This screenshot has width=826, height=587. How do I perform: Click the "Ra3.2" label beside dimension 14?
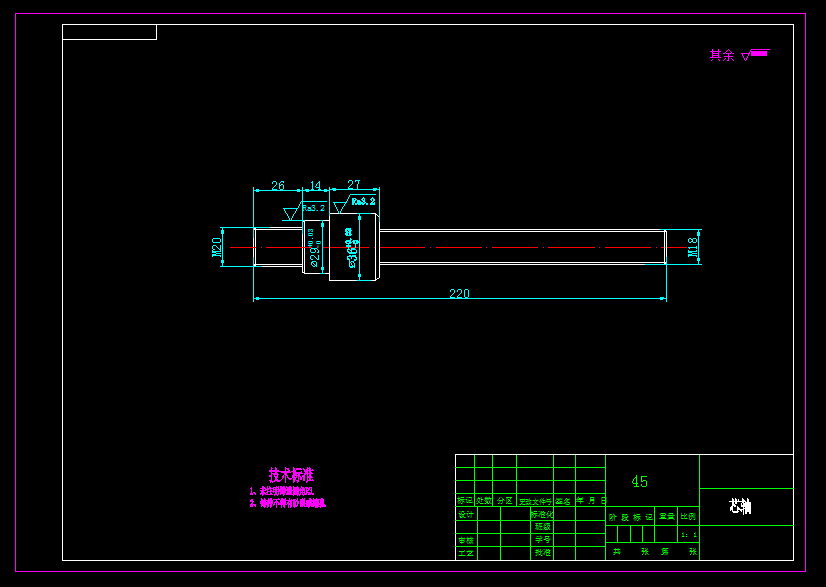pos(313,208)
